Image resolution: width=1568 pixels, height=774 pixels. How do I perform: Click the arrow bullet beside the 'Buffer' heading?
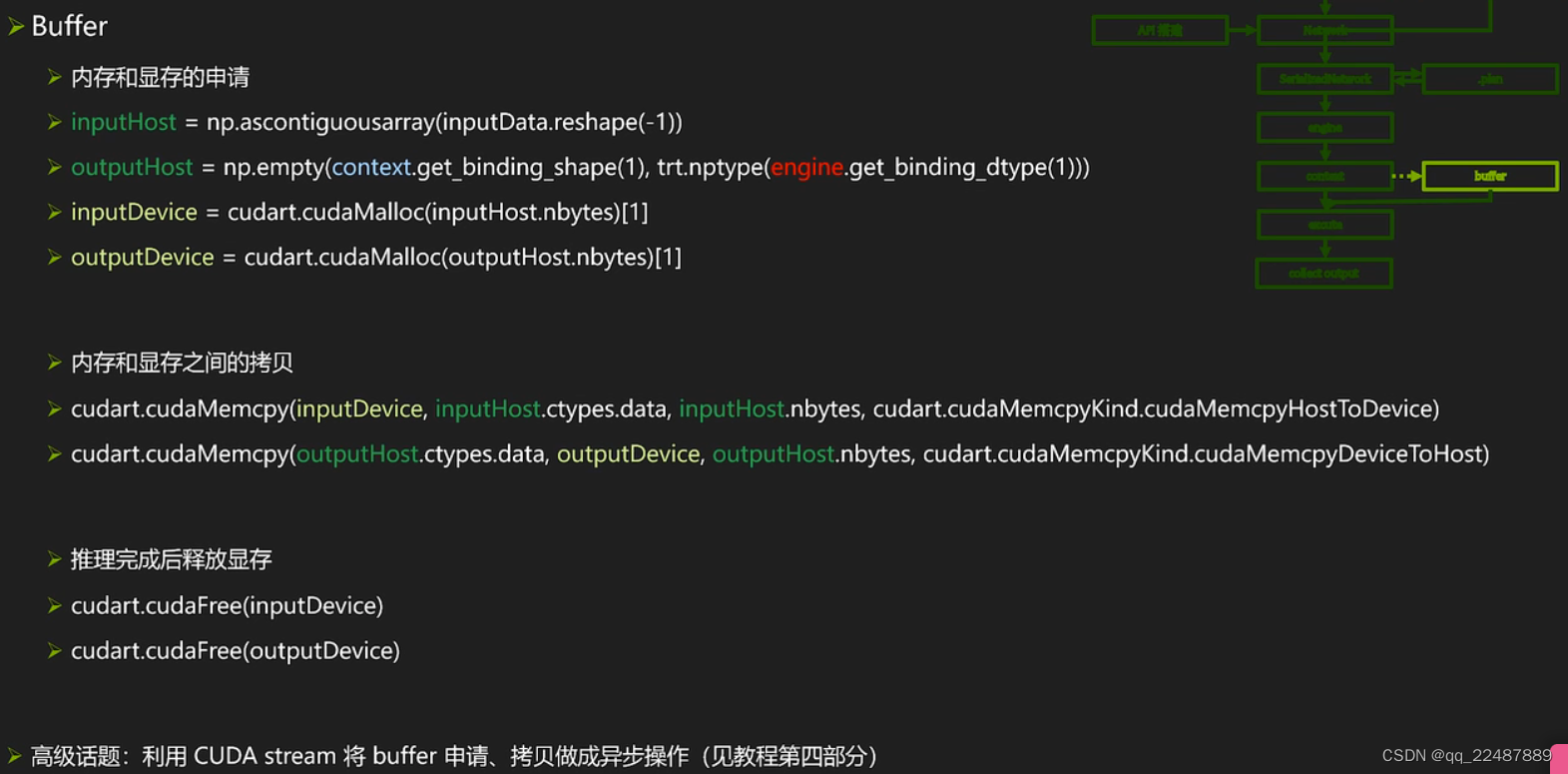point(16,27)
